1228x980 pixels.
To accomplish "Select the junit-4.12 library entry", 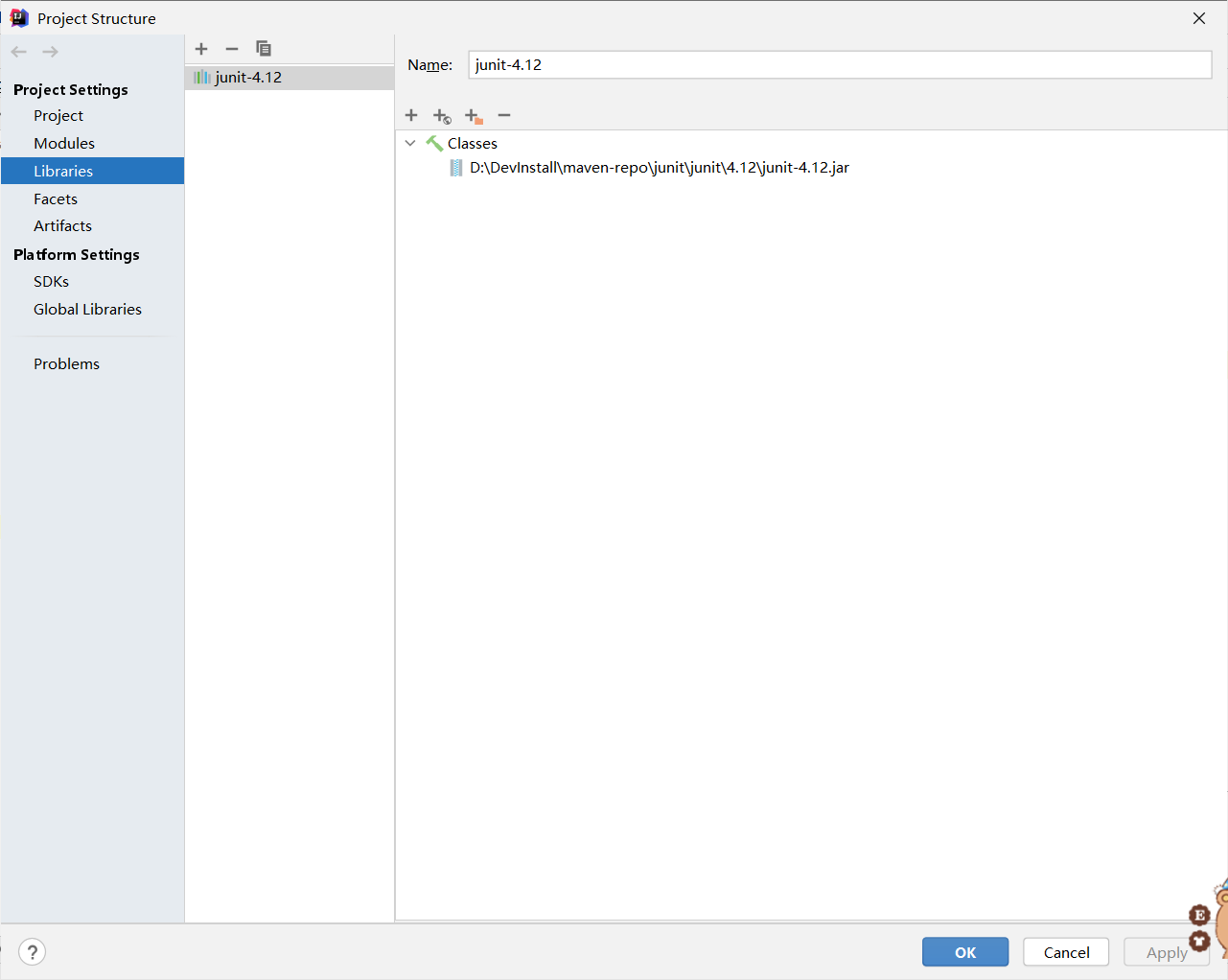I will coord(290,78).
